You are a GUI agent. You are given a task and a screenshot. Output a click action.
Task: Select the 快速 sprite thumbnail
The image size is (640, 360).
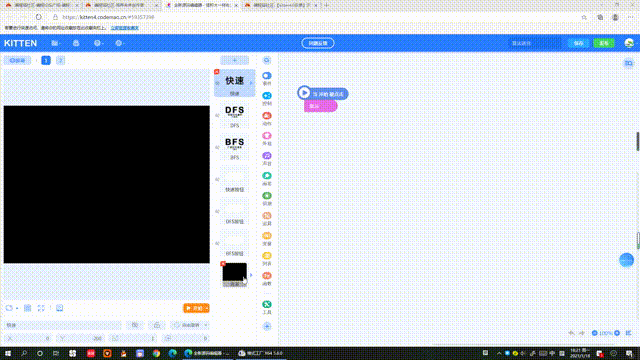coord(235,83)
